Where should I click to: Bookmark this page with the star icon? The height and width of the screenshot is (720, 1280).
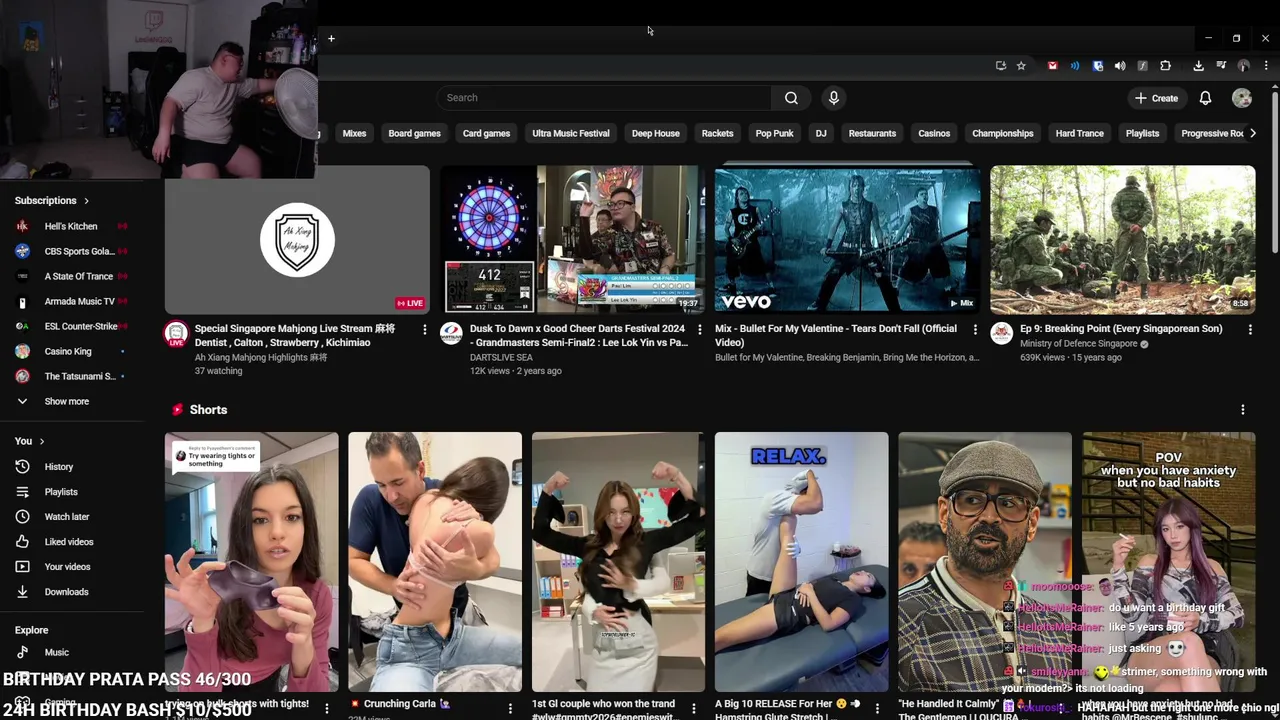1021,66
